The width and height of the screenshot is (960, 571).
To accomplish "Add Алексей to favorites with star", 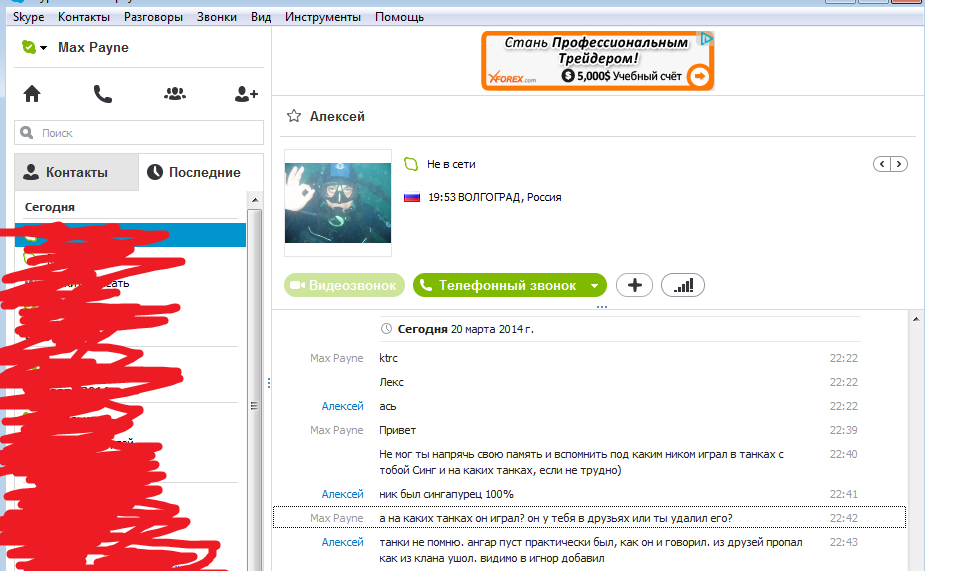I will [294, 117].
